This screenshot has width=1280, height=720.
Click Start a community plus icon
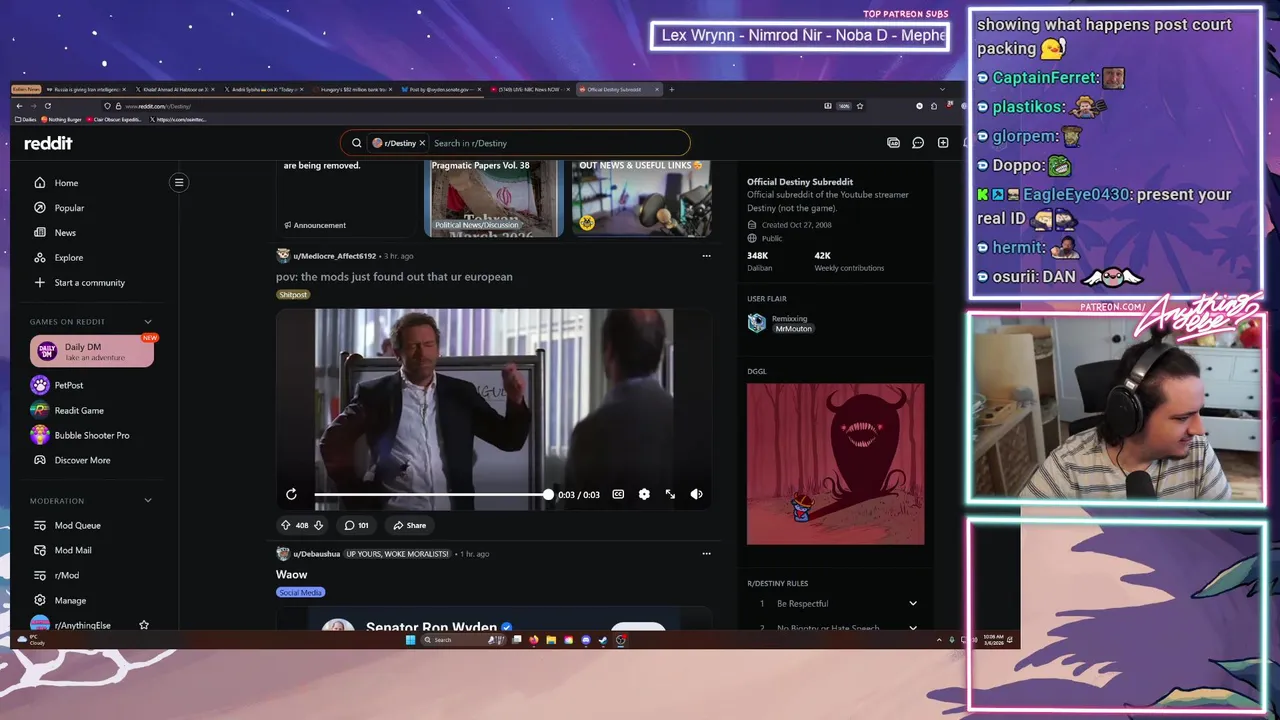pyautogui.click(x=40, y=283)
